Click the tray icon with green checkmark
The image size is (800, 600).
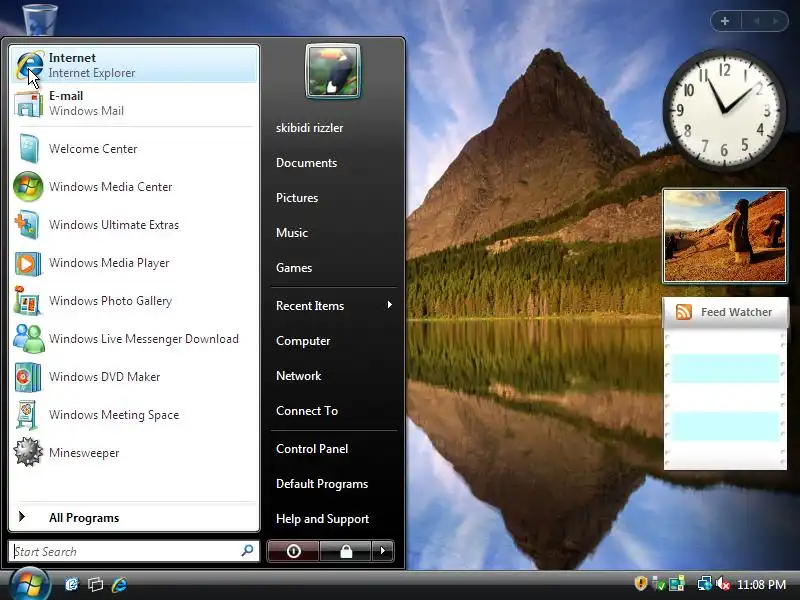point(659,583)
